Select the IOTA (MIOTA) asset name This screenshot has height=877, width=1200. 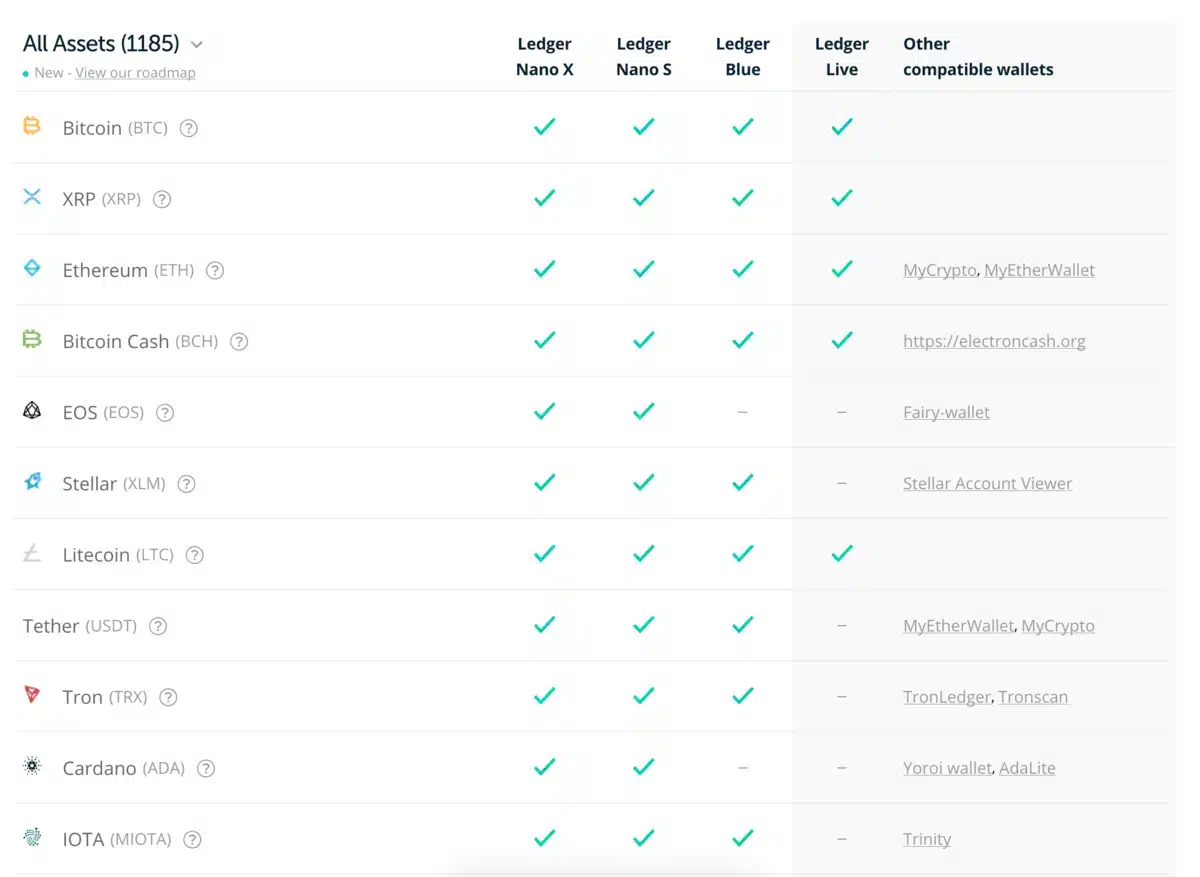[117, 840]
